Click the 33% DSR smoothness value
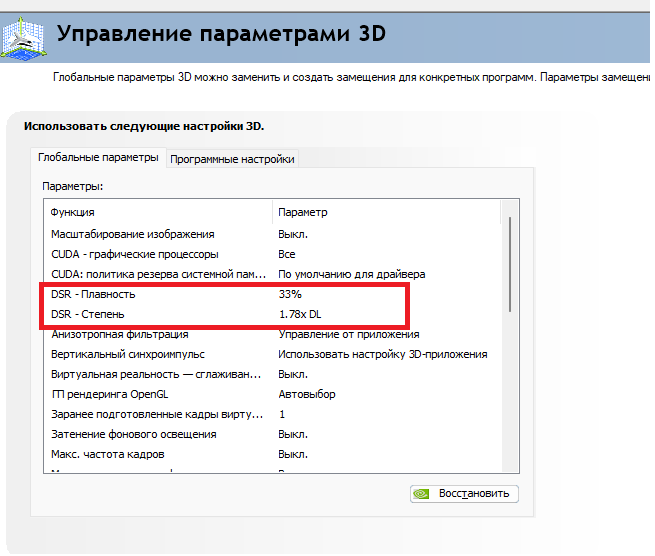Viewport: 655px width, 556px height. pyautogui.click(x=290, y=295)
